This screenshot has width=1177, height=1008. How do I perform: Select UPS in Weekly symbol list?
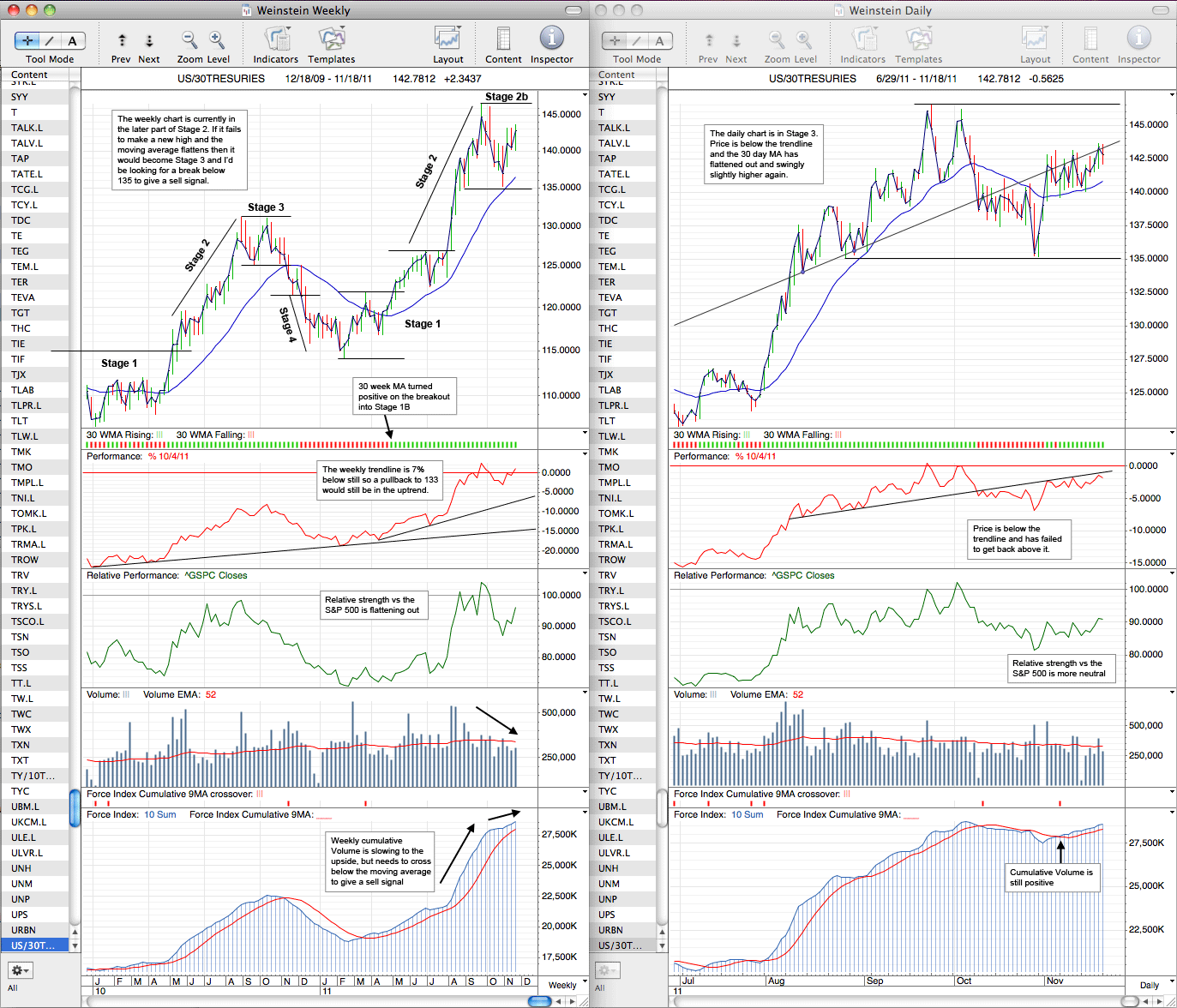coord(34,915)
